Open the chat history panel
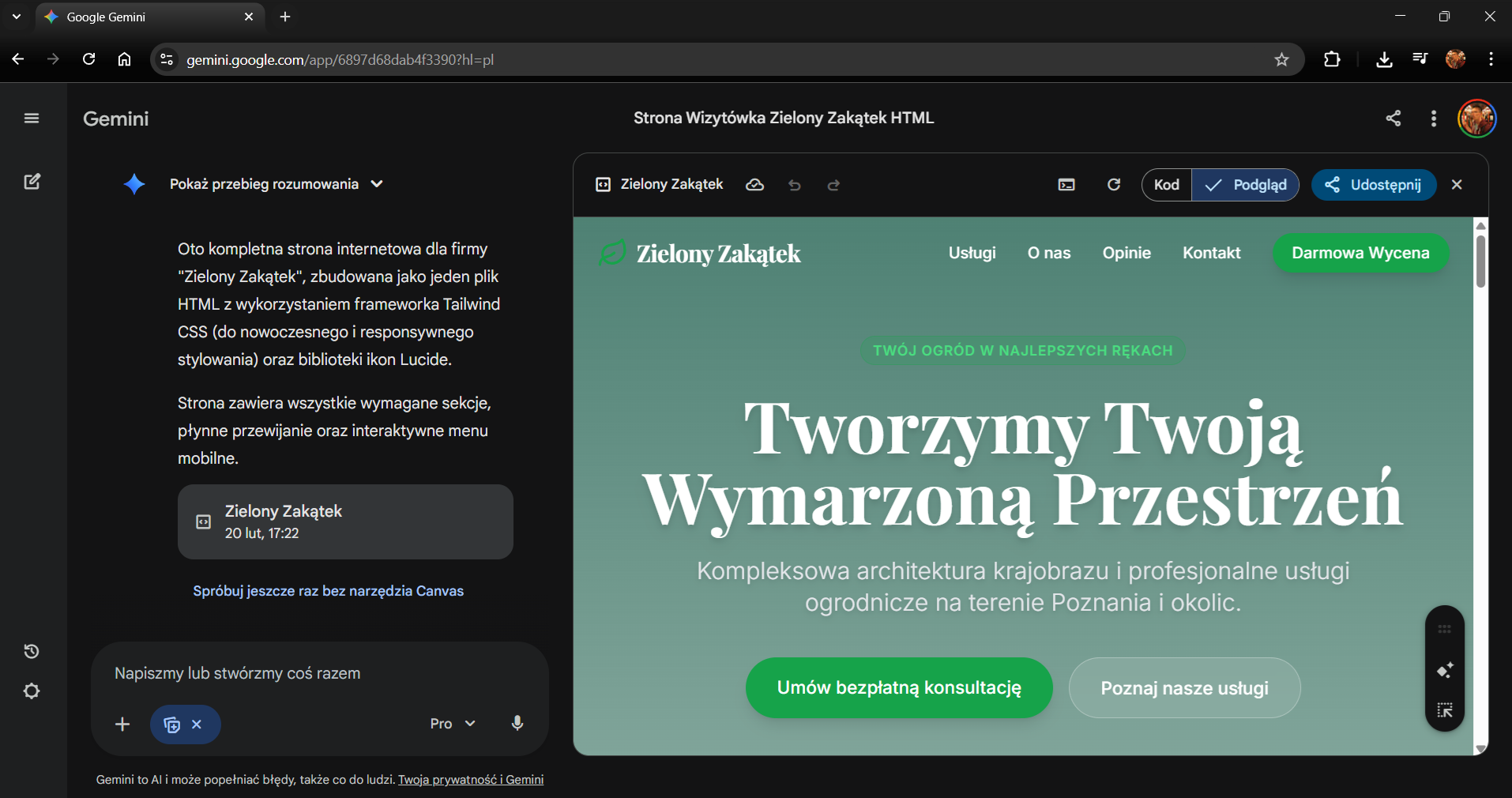The height and width of the screenshot is (798, 1512). tap(32, 651)
